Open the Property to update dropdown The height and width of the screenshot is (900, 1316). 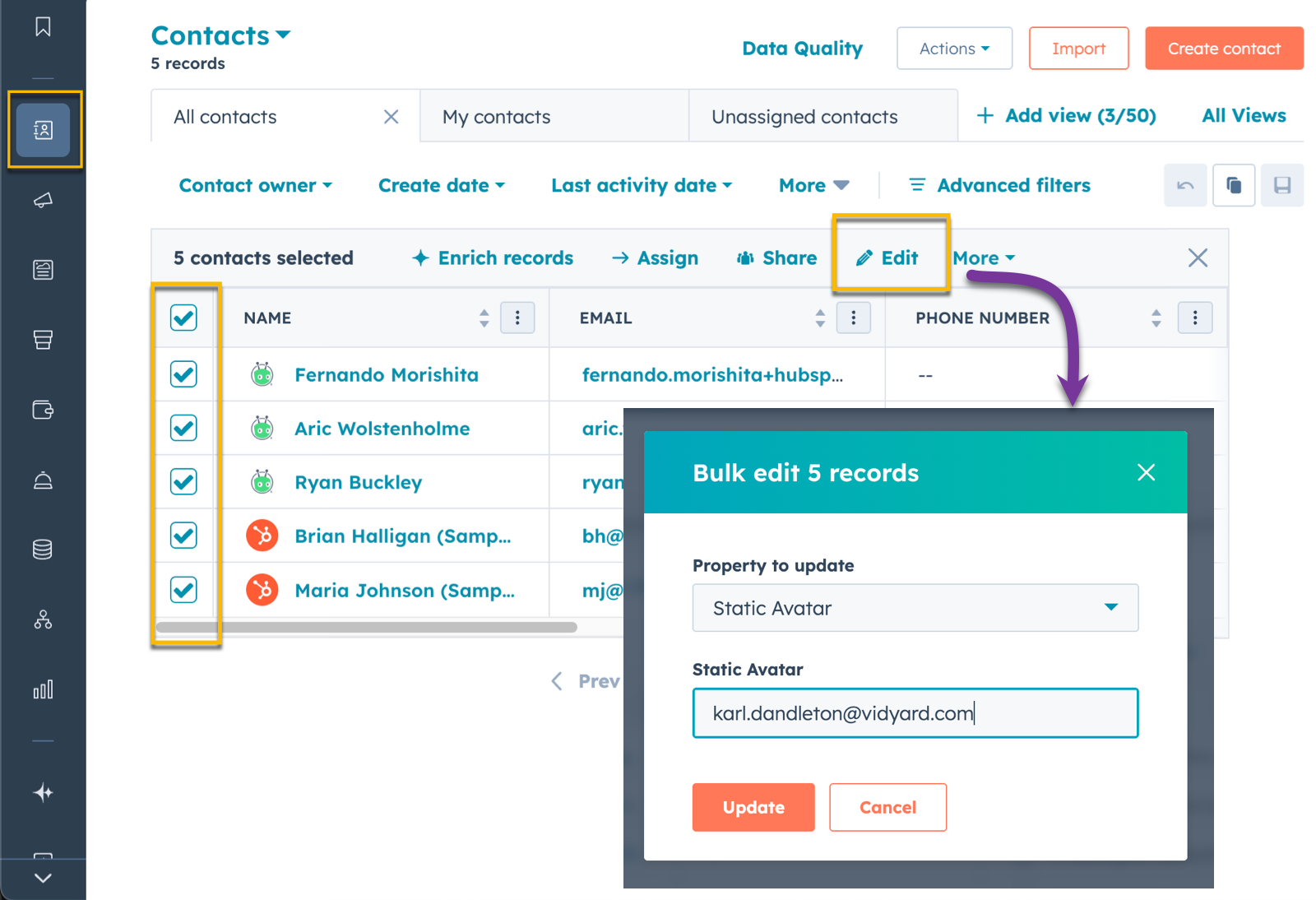(915, 608)
